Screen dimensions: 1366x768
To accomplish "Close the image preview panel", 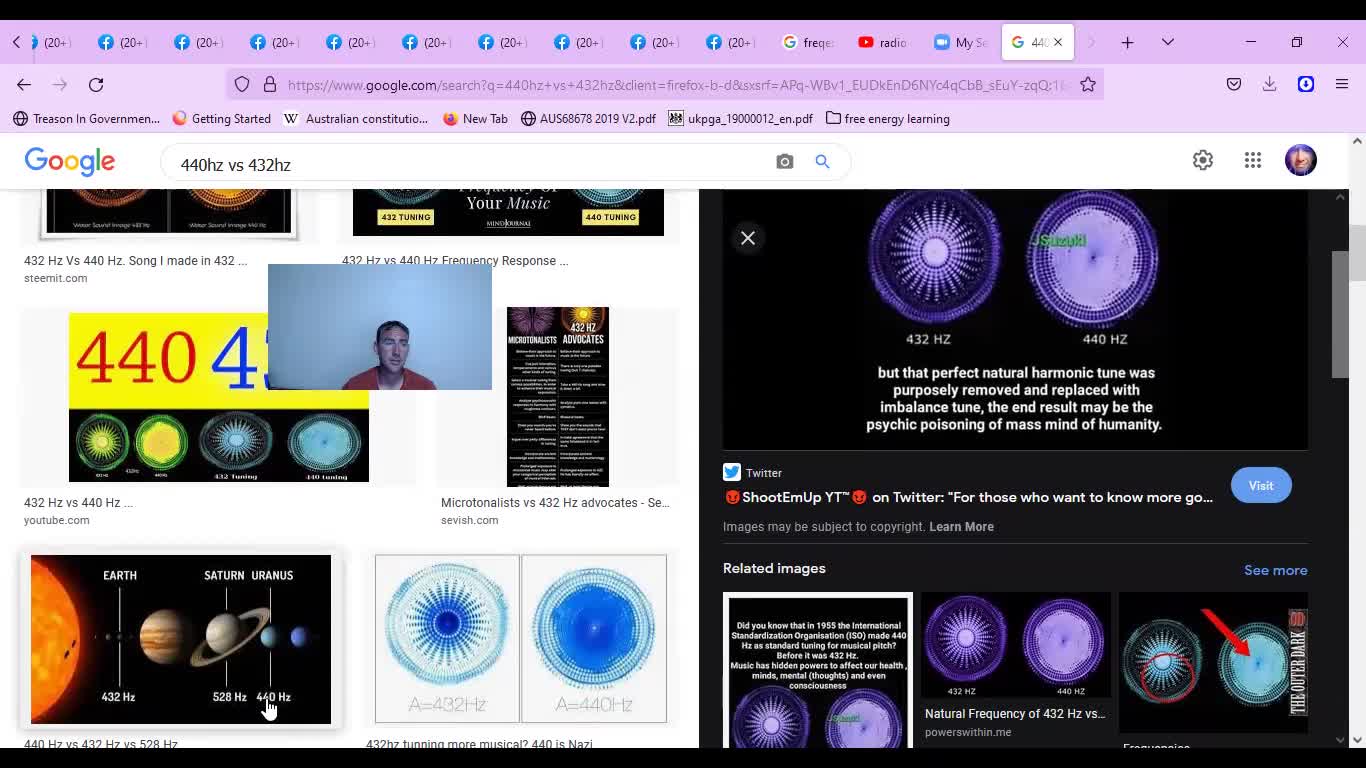I will coord(748,238).
